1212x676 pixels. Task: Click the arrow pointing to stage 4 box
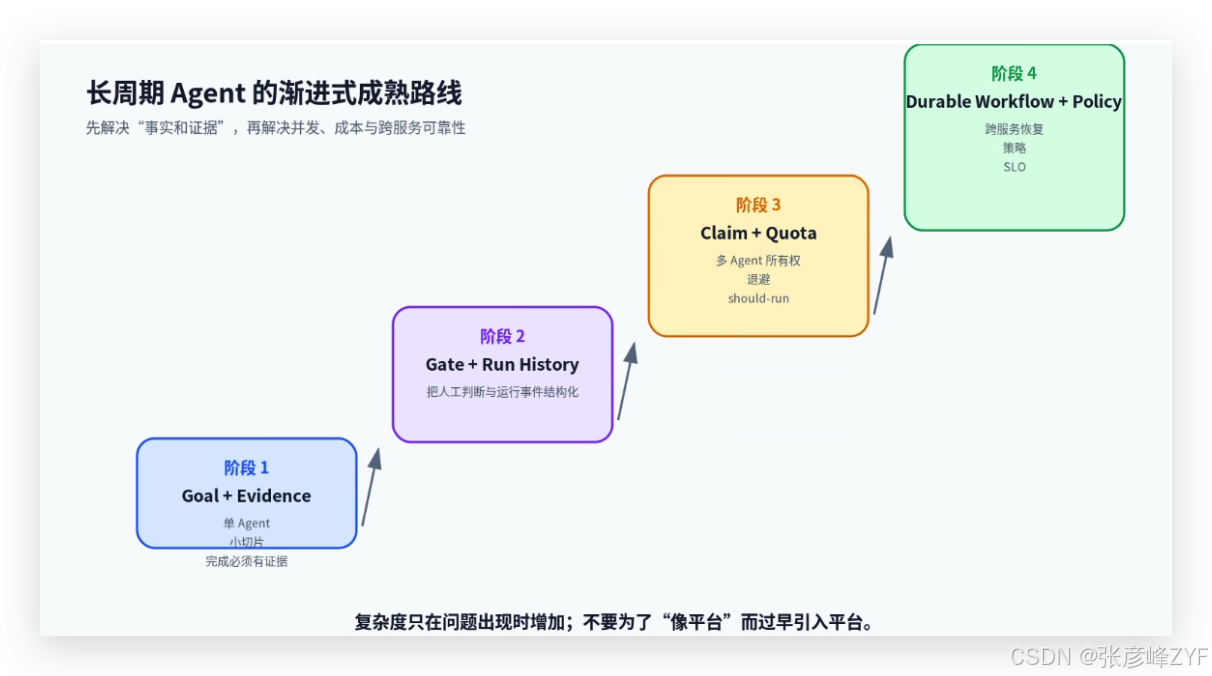(883, 275)
